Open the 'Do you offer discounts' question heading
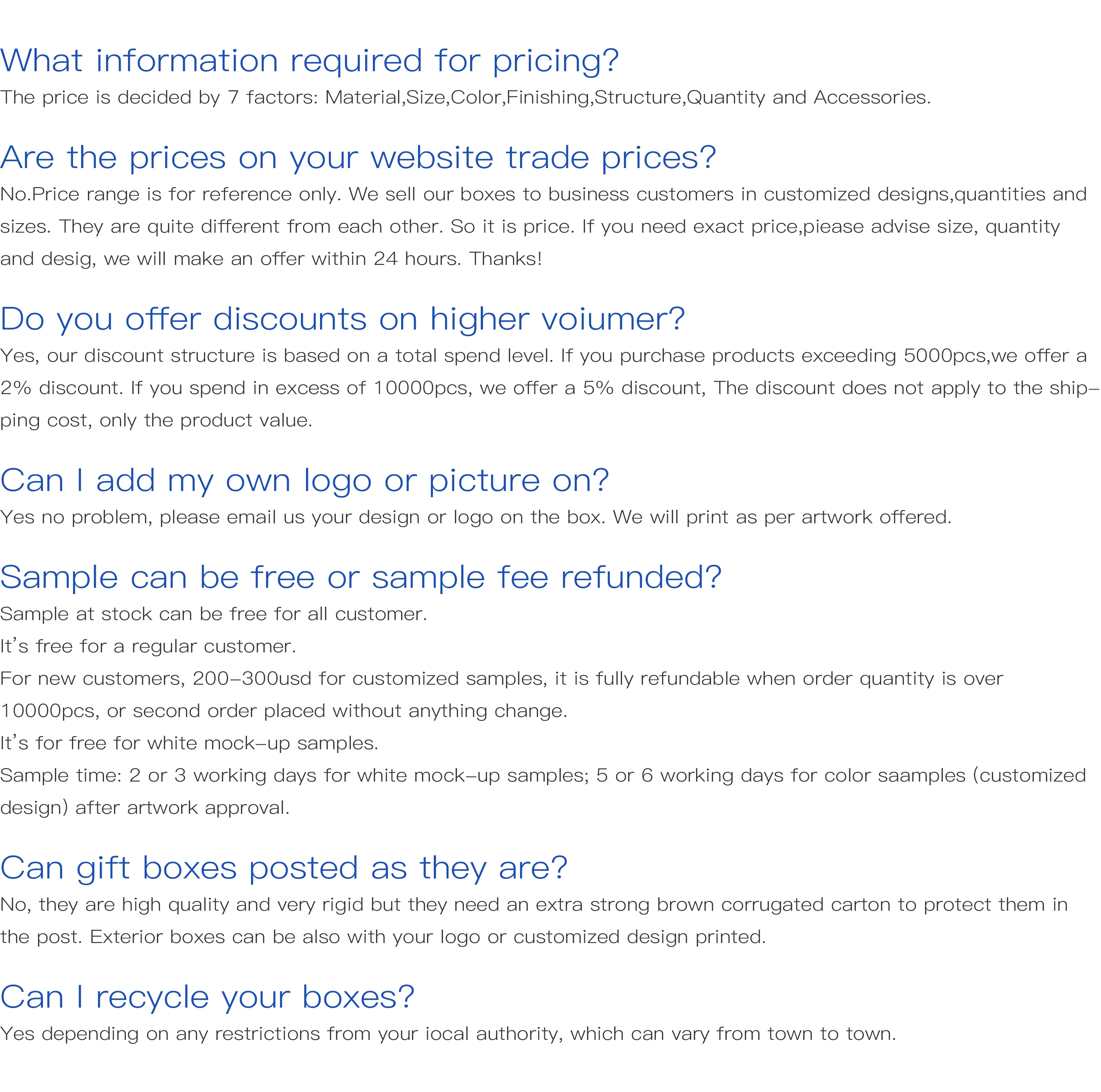1101x1092 pixels. 342,319
